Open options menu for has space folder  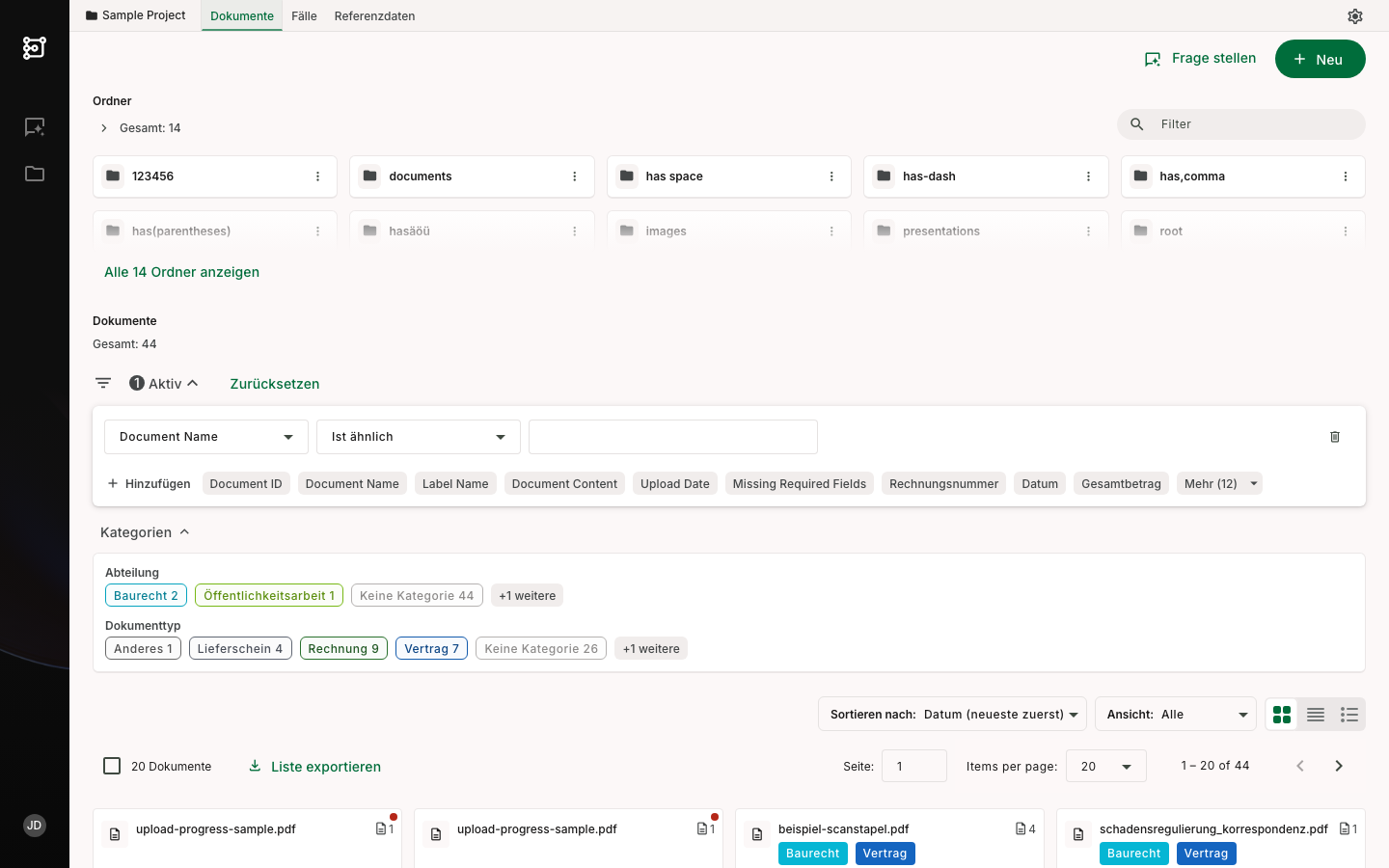[x=831, y=176]
